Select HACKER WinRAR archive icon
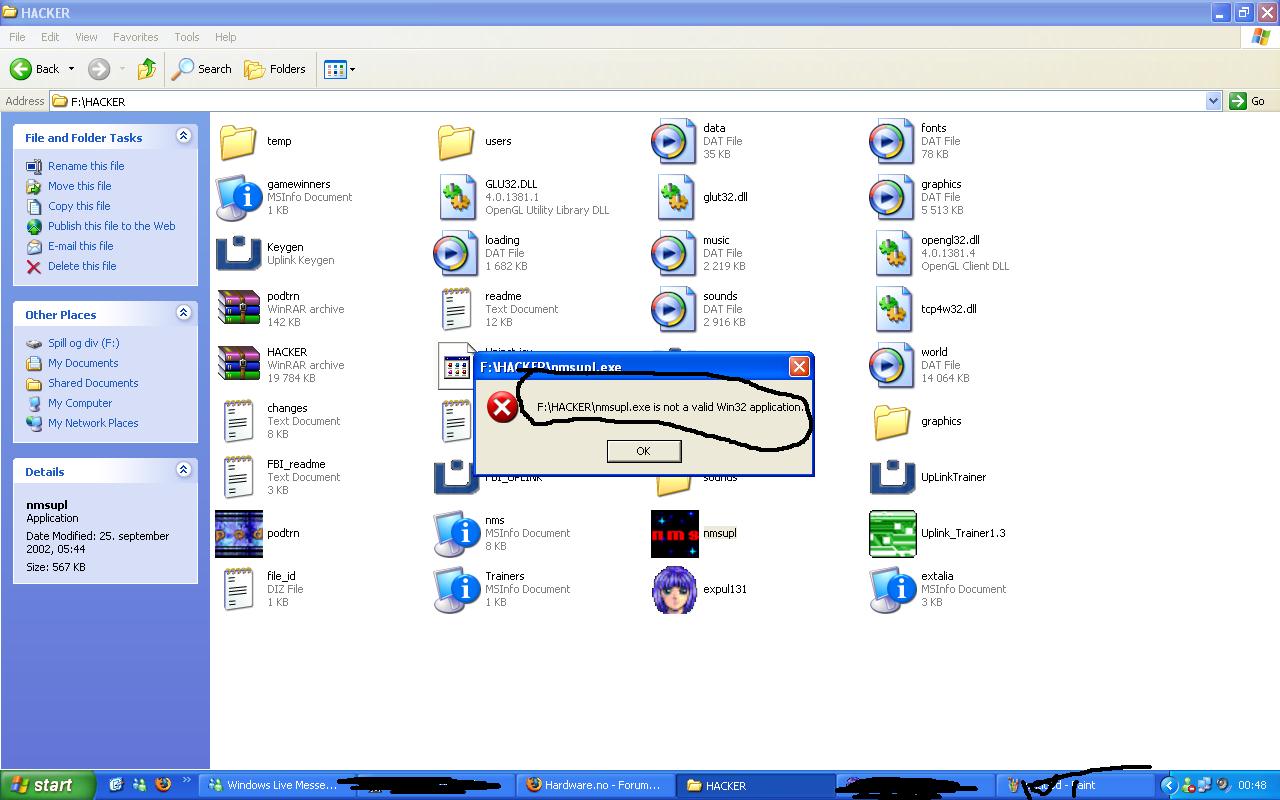 coord(238,365)
